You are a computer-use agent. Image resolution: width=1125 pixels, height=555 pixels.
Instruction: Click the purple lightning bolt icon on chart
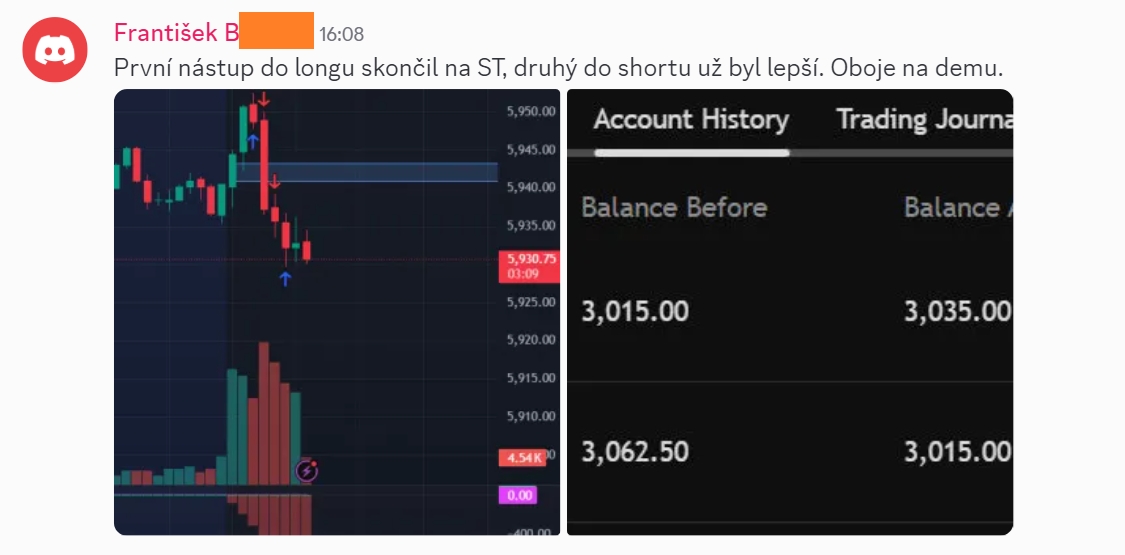(307, 471)
